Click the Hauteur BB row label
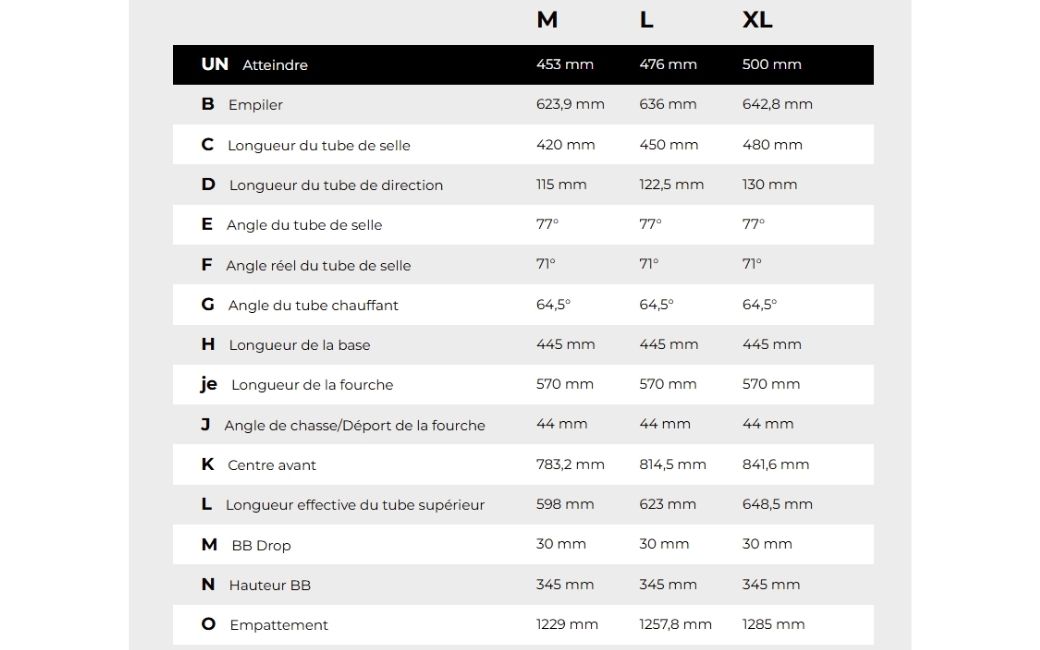The height and width of the screenshot is (650, 1040). coord(269,585)
